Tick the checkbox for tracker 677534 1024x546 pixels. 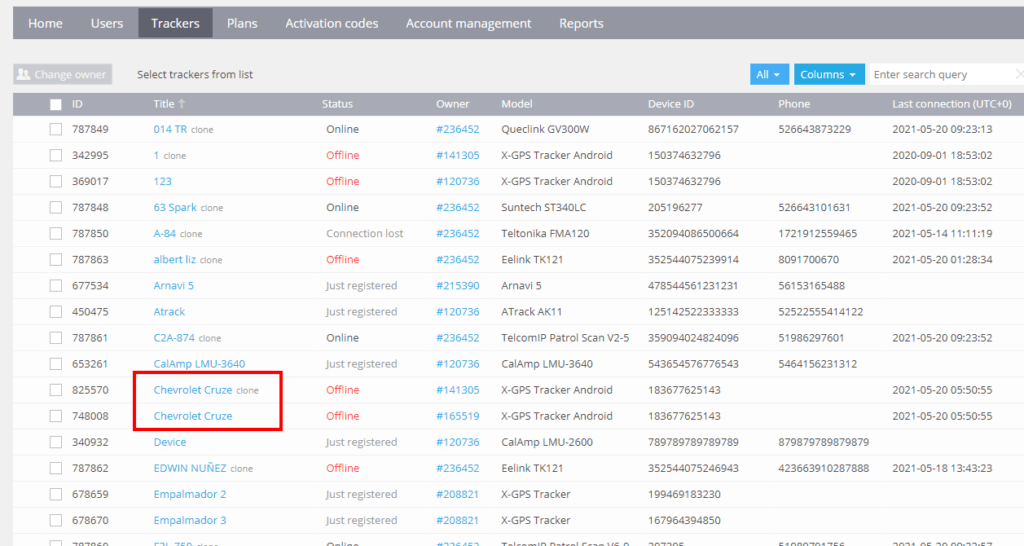(x=56, y=286)
